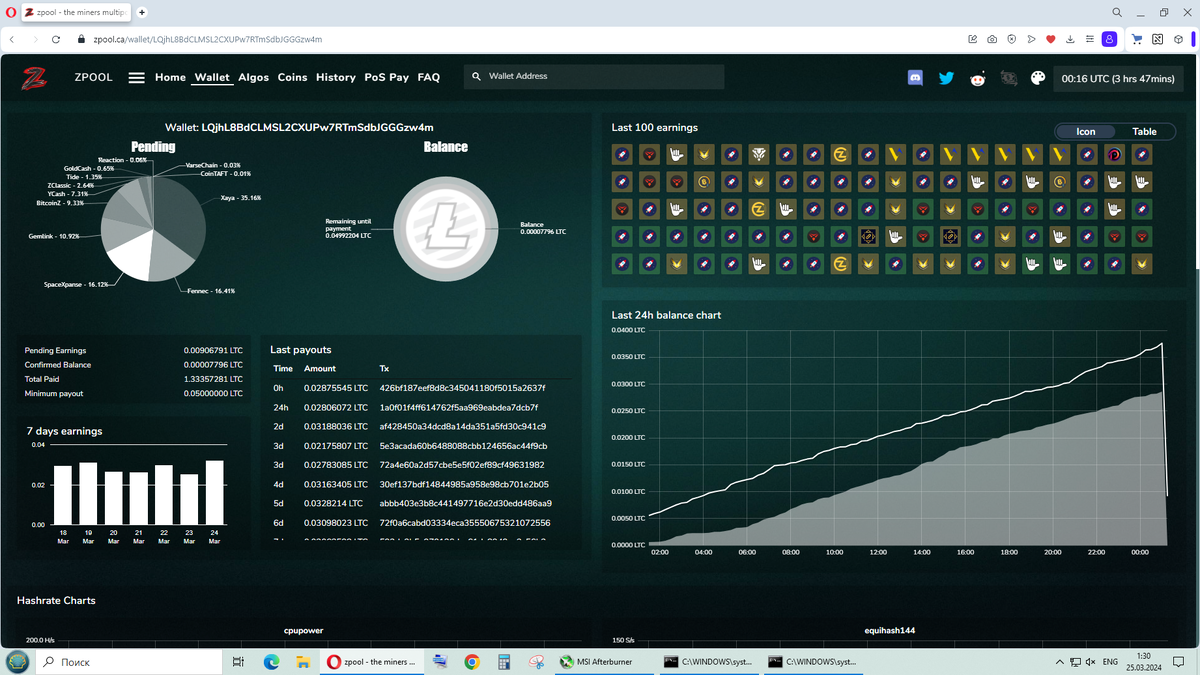
Task: Open the clock showing 1:30 25.03.2024
Action: [x=1143, y=662]
